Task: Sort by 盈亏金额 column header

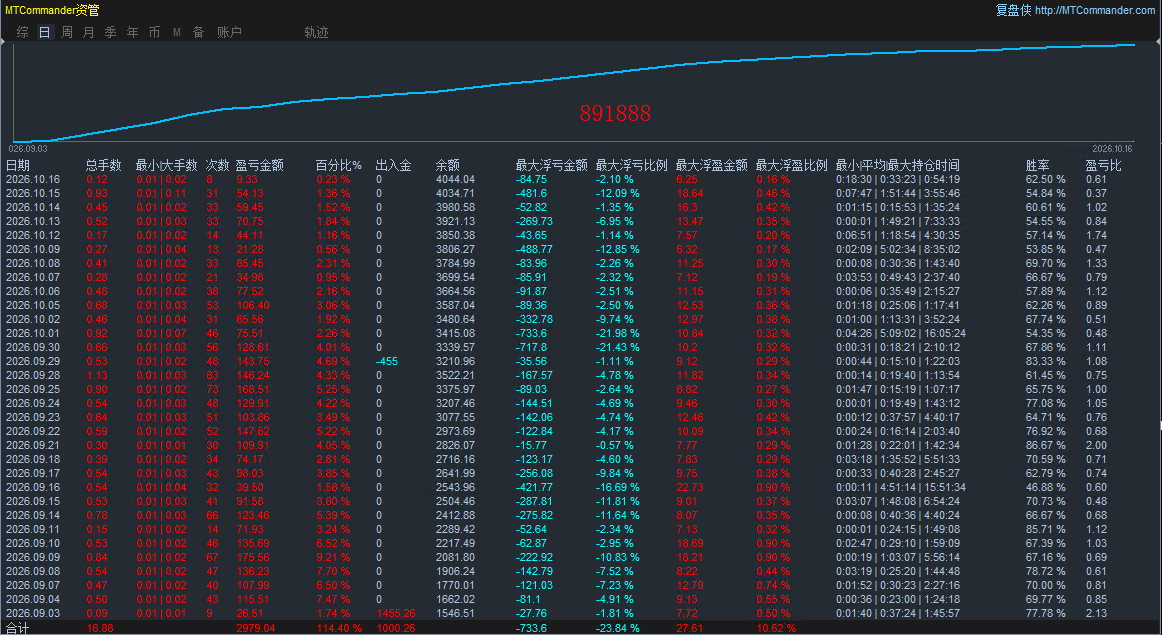Action: (x=259, y=165)
